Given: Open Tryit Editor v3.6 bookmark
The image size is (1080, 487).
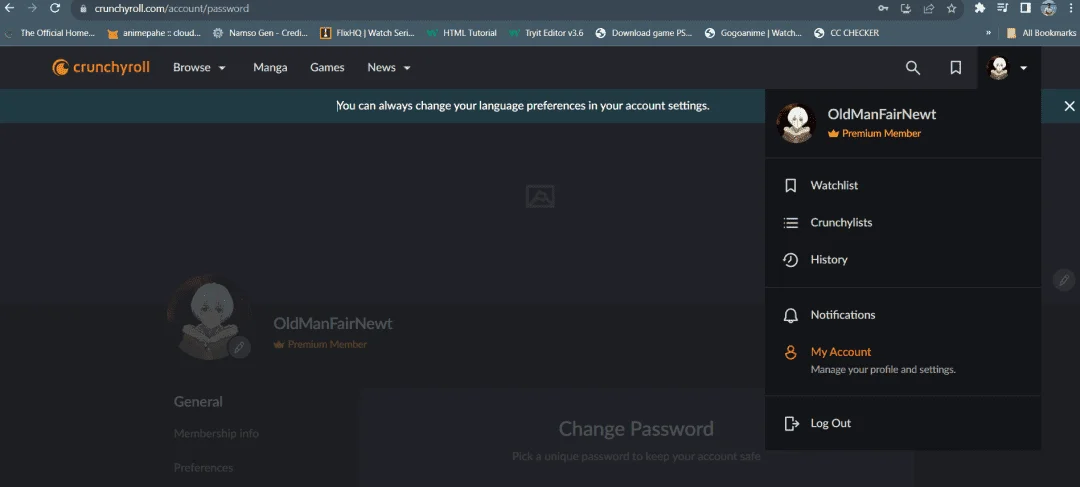Looking at the screenshot, I should (x=546, y=32).
